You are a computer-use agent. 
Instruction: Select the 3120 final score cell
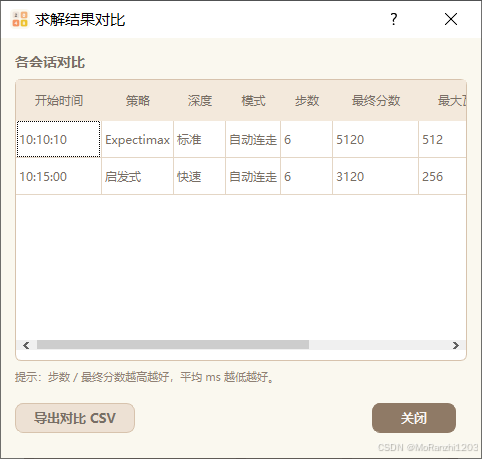pos(375,176)
